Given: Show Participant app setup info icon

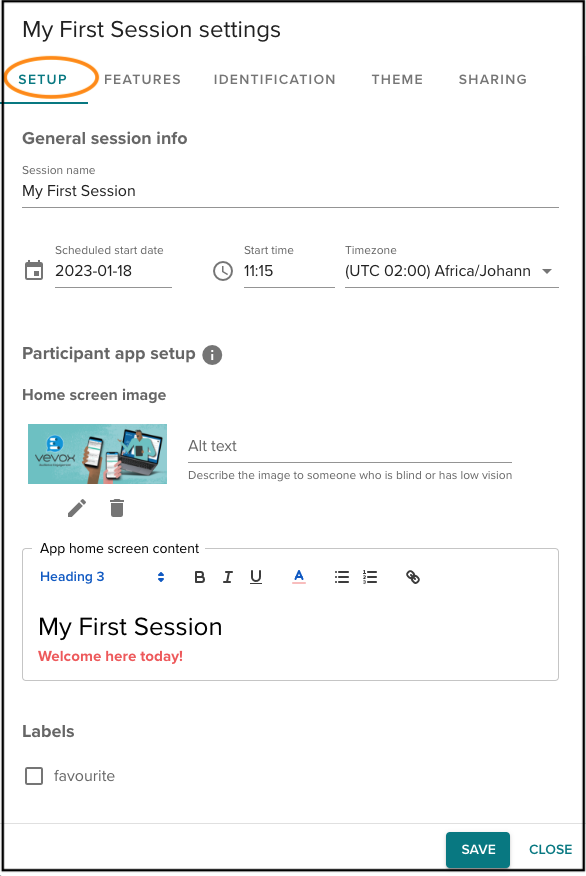Looking at the screenshot, I should (212, 355).
